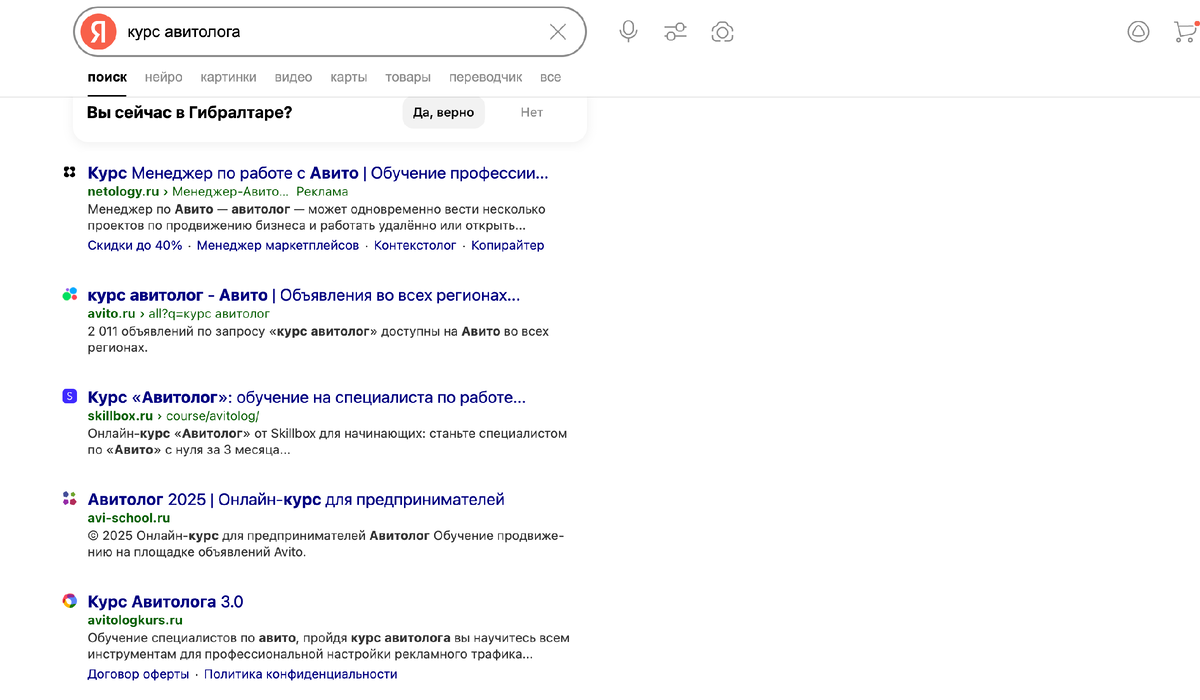Switch to the 'карты' tab
The width and height of the screenshot is (1200, 700).
click(348, 77)
